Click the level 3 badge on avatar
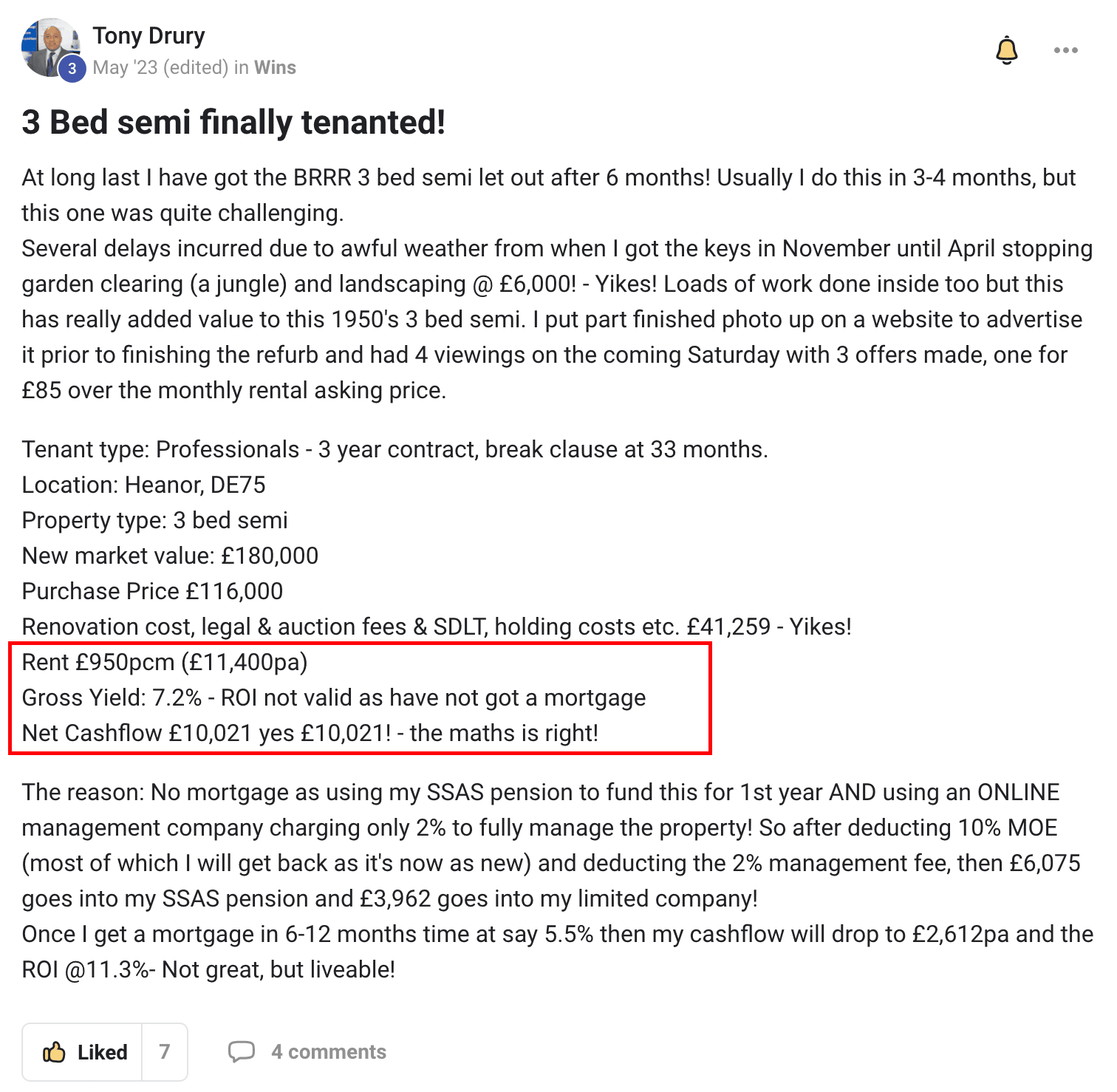Screen dimensions: 1117x1092 [72, 69]
